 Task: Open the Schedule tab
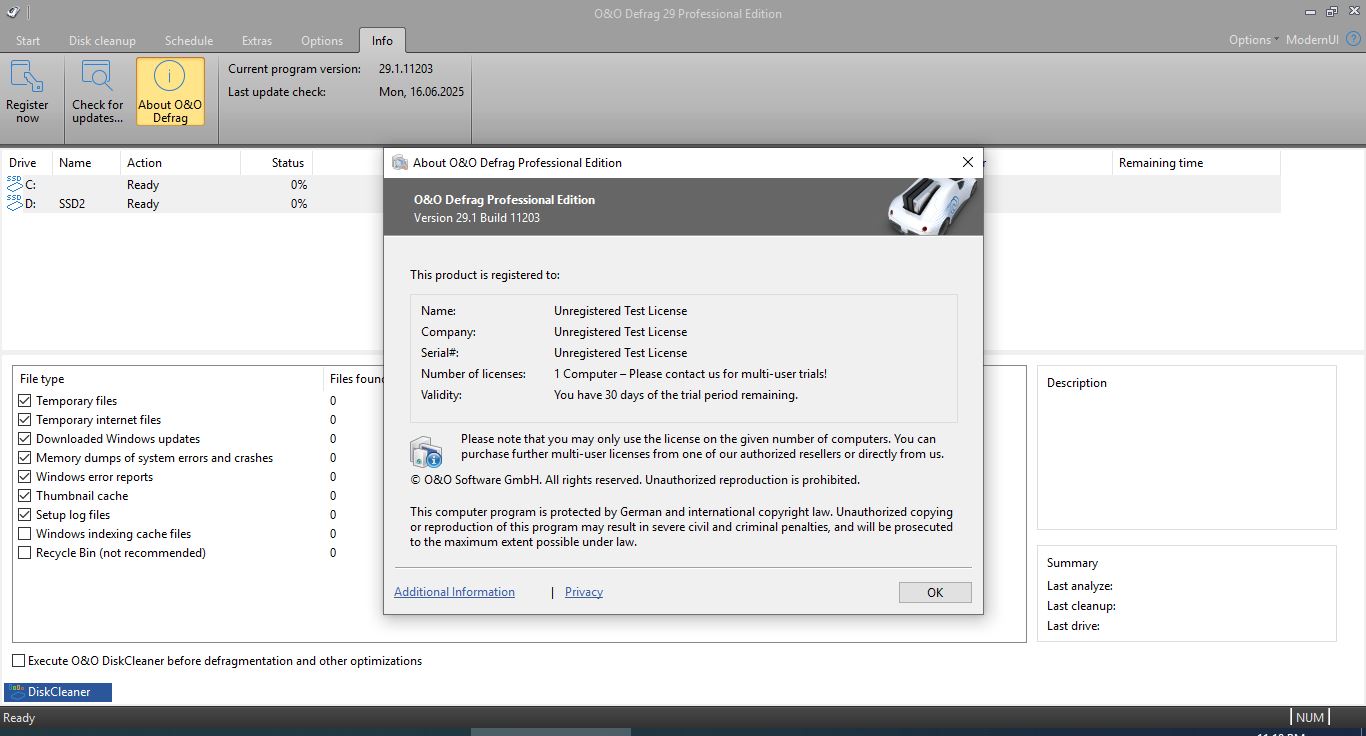coord(189,40)
